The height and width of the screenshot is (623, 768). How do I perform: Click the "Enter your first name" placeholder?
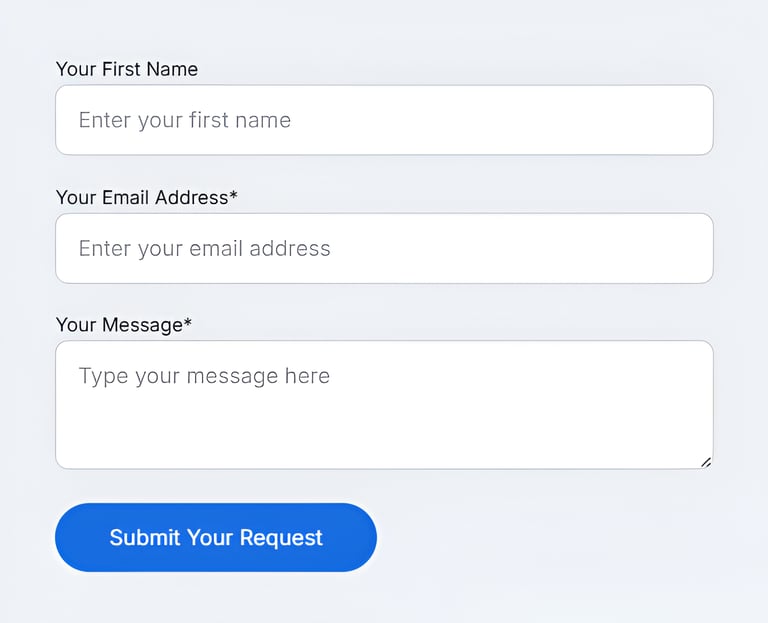point(185,120)
